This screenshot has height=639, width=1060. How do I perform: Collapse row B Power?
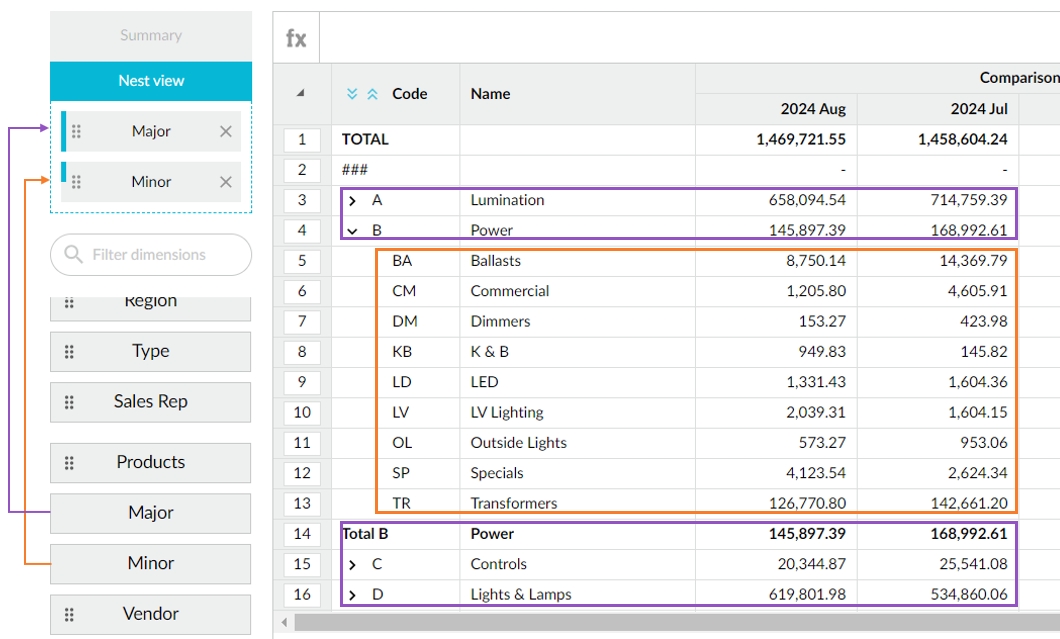[352, 230]
